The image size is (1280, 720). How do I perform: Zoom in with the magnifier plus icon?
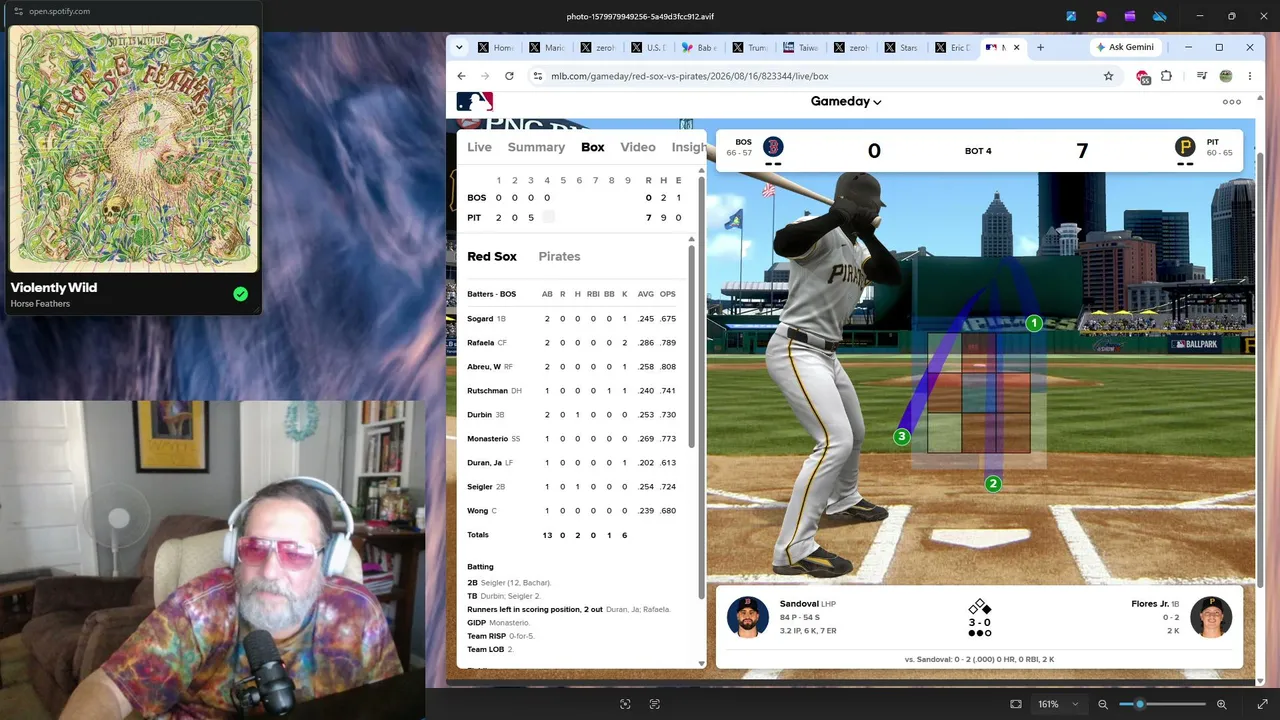pyautogui.click(x=1222, y=704)
